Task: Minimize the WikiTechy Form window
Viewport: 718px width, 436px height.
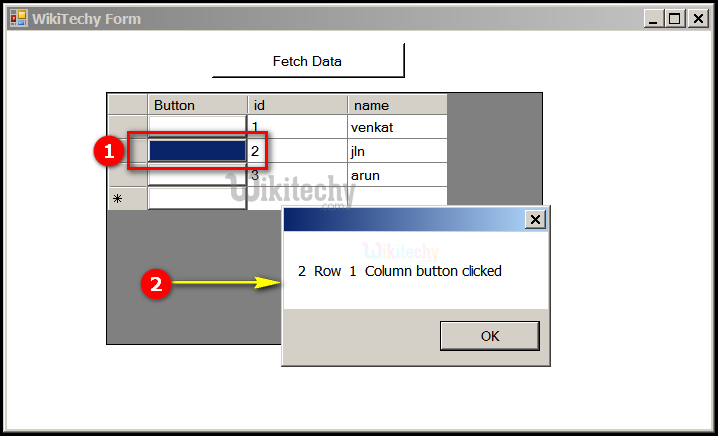Action: [x=654, y=18]
